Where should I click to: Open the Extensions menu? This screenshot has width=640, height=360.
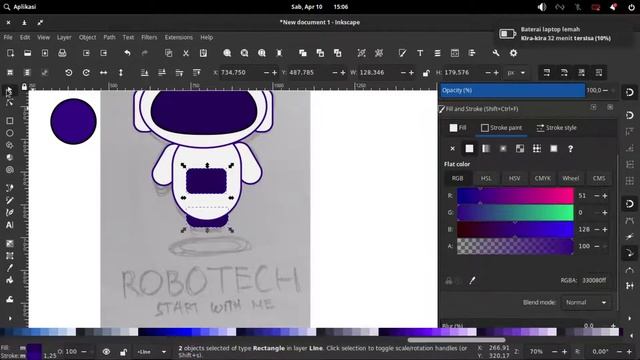[178, 37]
